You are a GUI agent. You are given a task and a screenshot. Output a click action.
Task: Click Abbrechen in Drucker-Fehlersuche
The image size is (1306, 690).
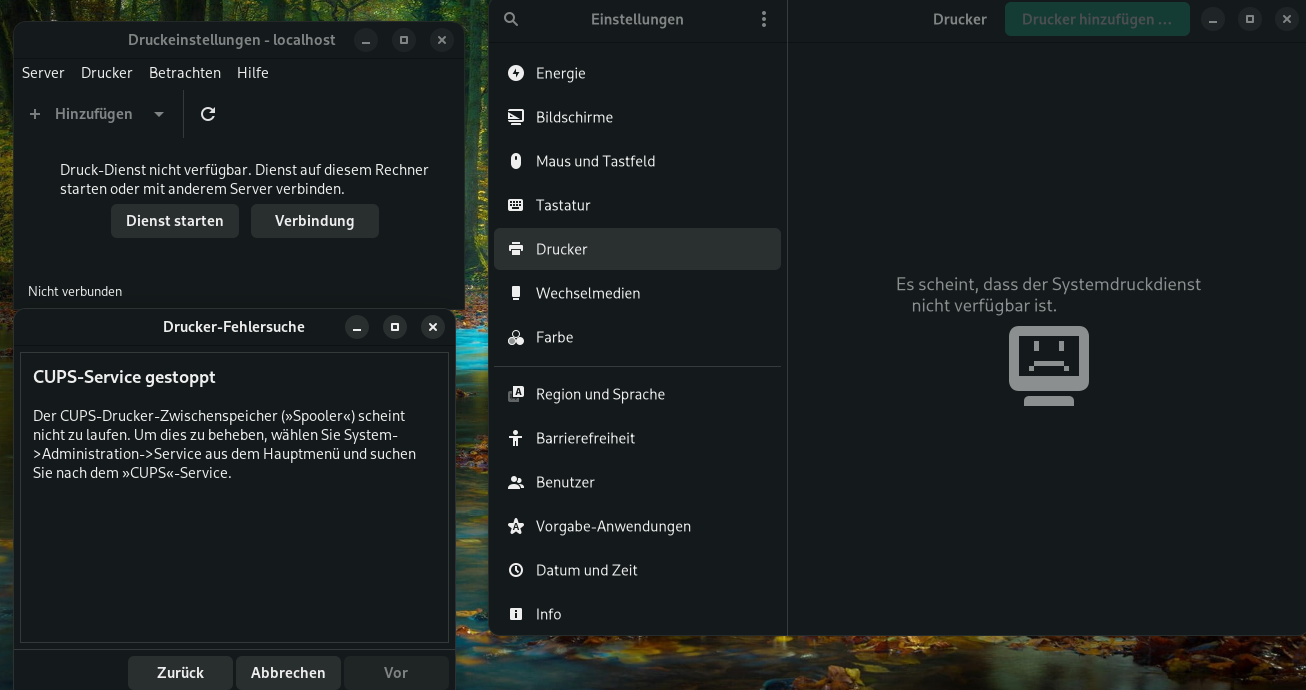pyautogui.click(x=288, y=673)
